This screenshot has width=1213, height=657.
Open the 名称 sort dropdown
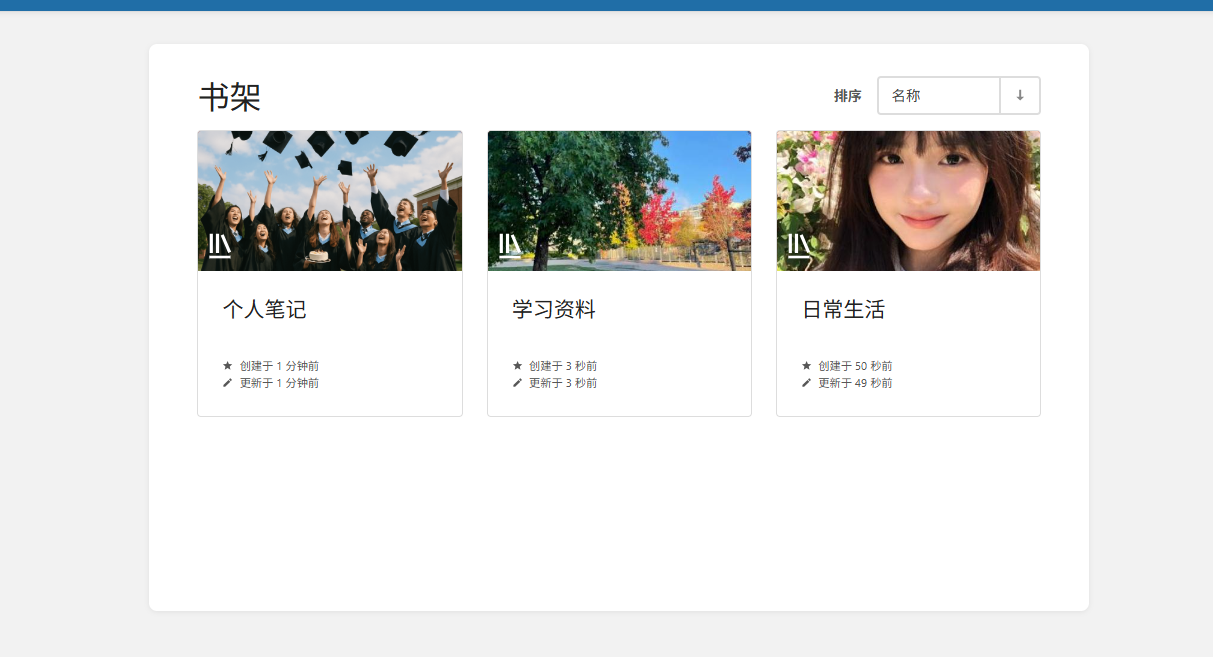[939, 96]
